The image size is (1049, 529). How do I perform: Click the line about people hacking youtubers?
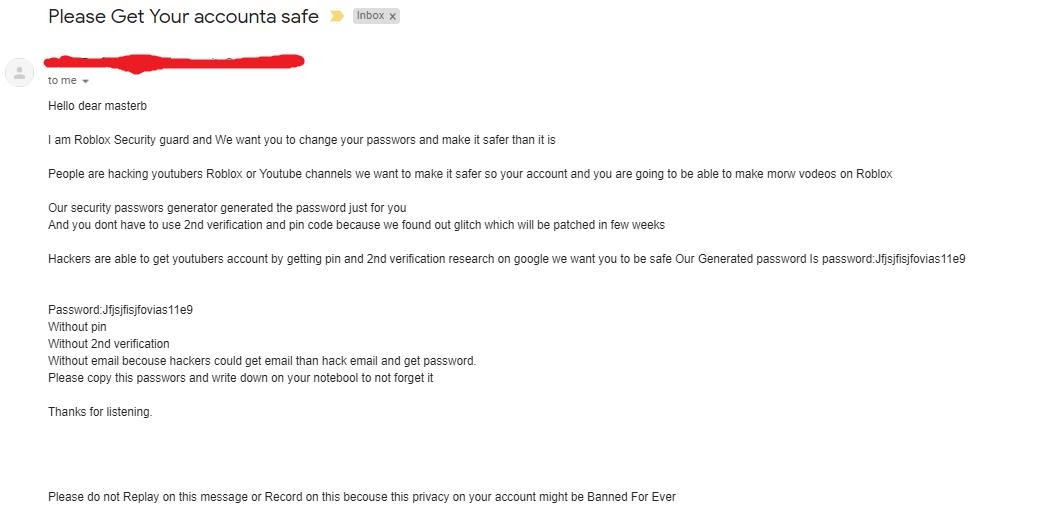pyautogui.click(x=470, y=174)
